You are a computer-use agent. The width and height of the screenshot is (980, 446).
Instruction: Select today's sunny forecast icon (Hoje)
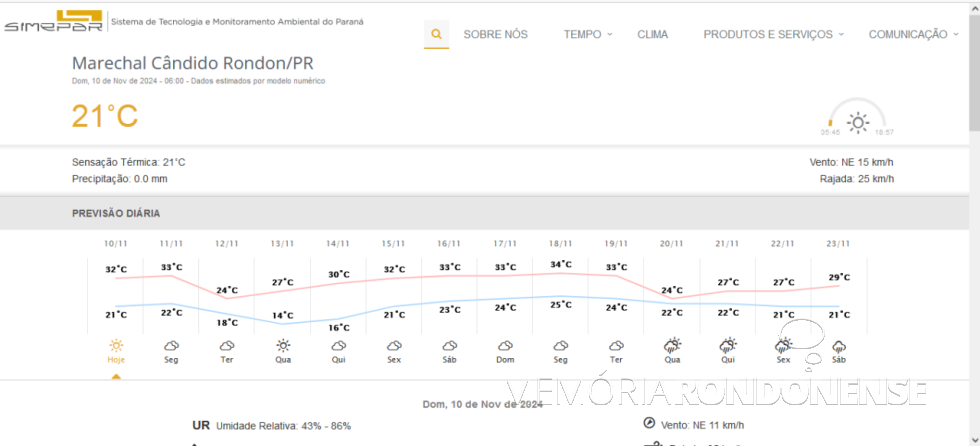click(116, 345)
